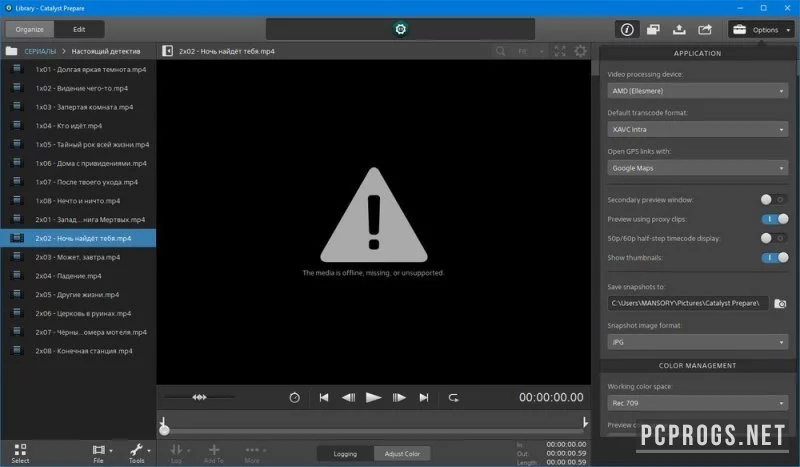800x467 pixels.
Task: Click the Save snapshots path field
Action: [687, 303]
